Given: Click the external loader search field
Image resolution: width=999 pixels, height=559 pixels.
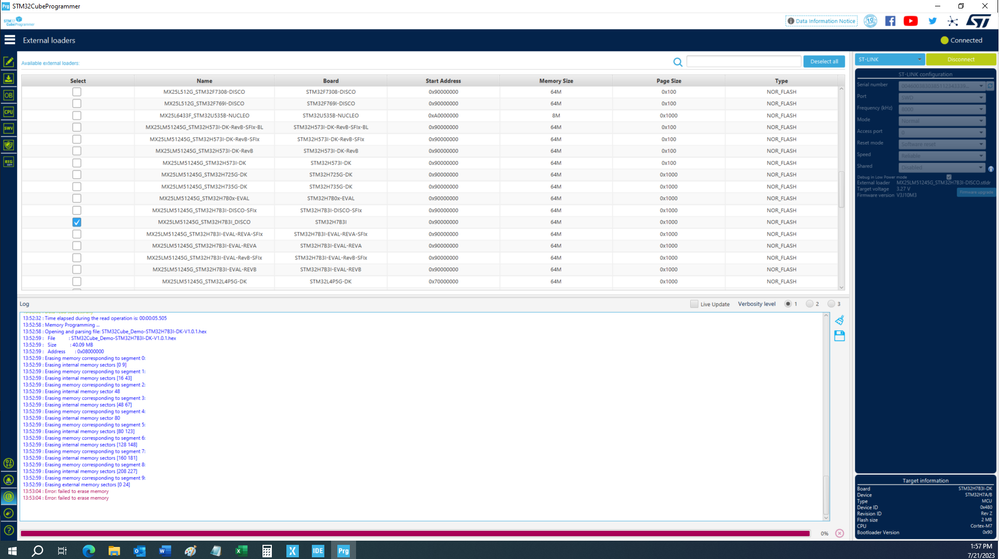Looking at the screenshot, I should coord(743,61).
